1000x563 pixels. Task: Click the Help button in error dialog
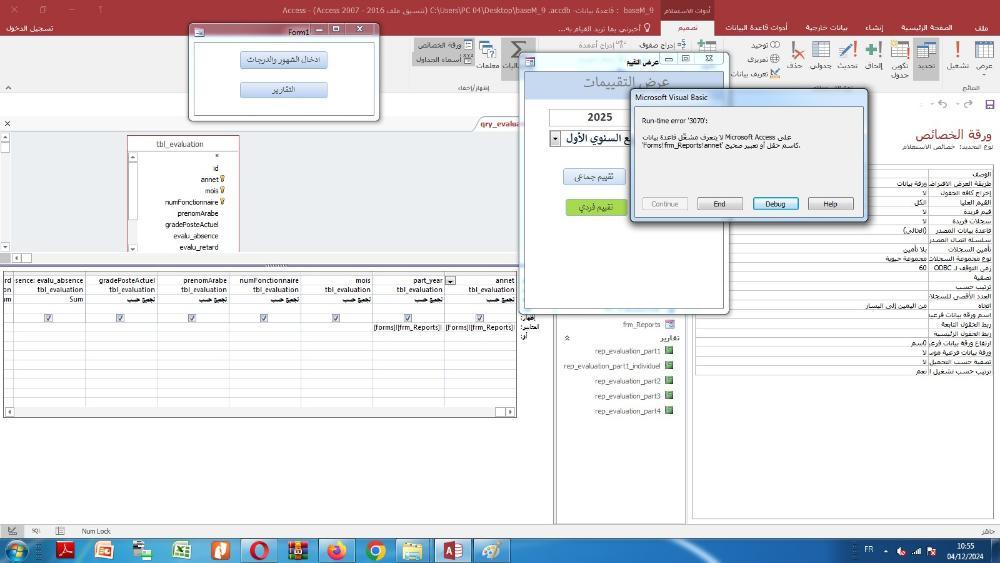830,204
